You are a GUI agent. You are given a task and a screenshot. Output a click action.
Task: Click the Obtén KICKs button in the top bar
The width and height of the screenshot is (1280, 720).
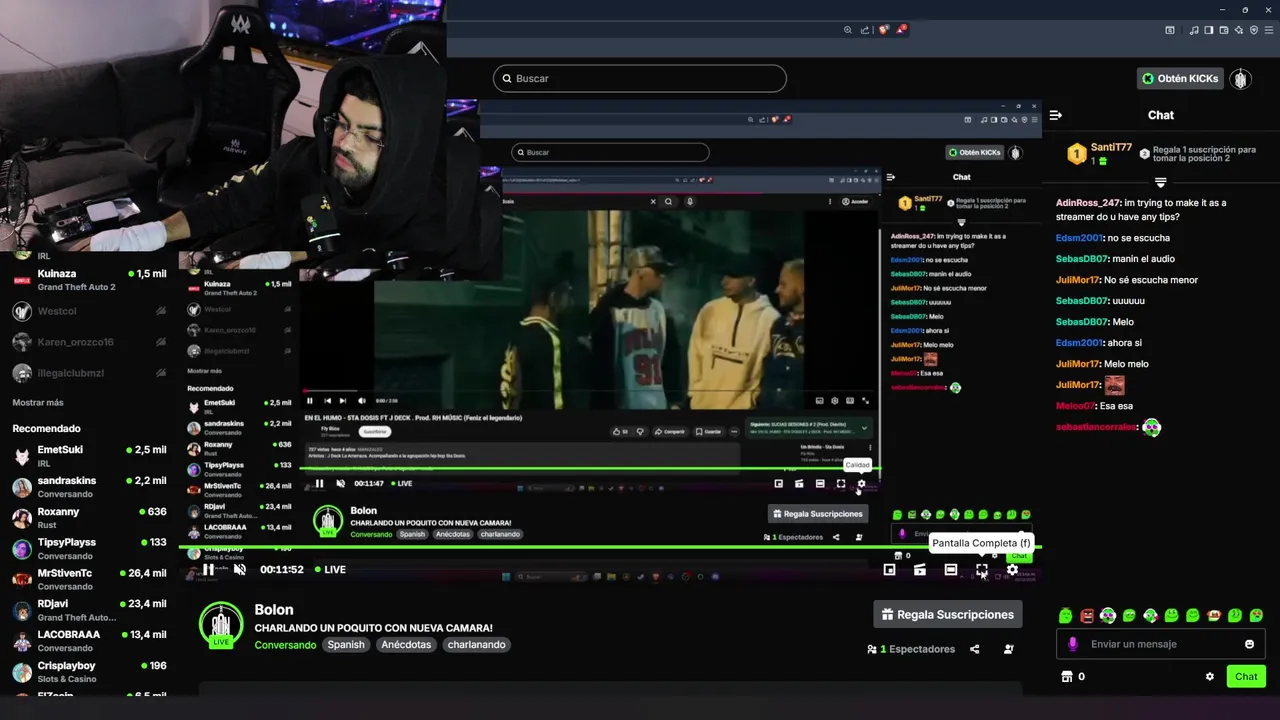pyautogui.click(x=1180, y=78)
